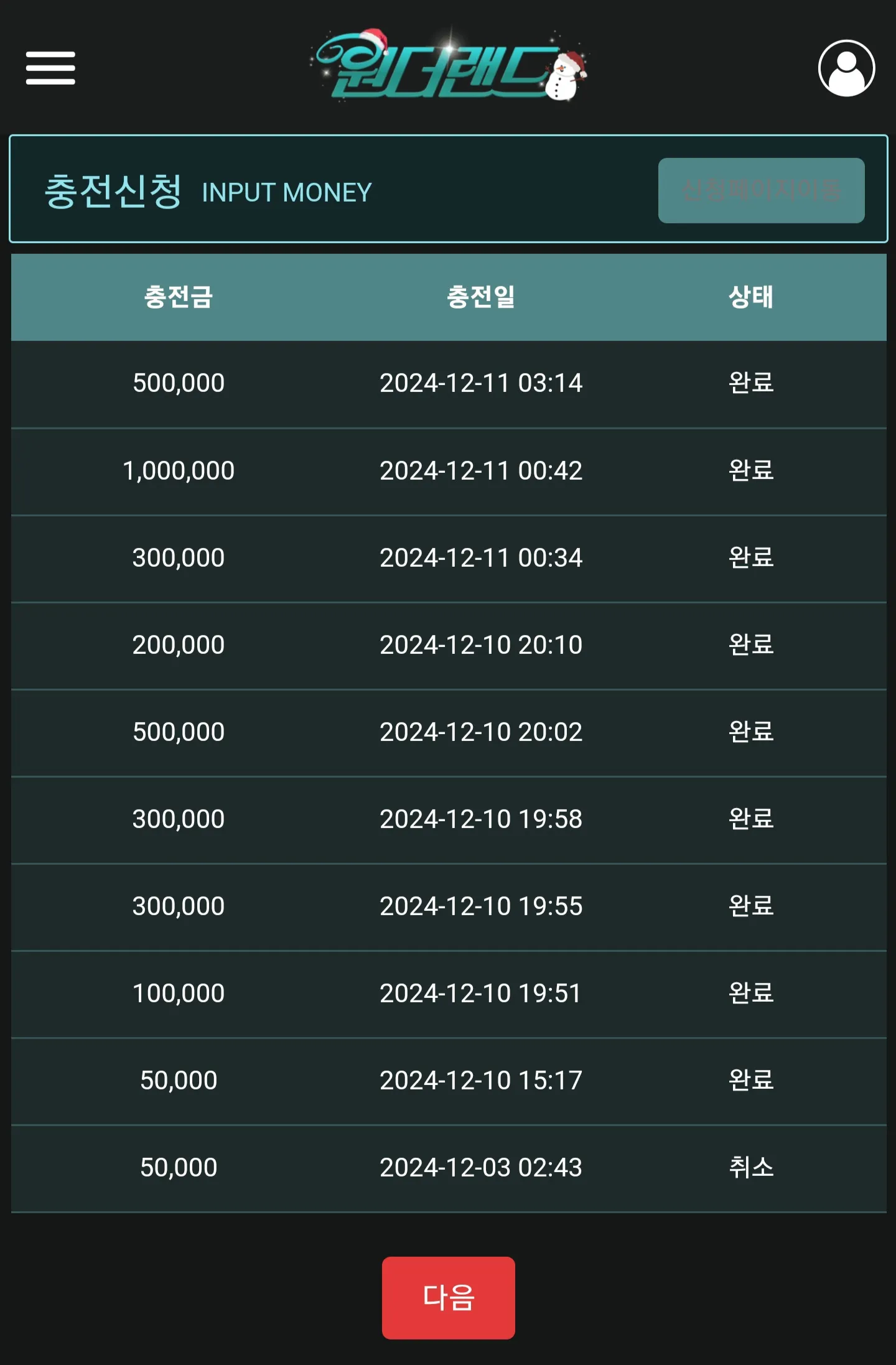Click the 2024-12-10 15:17 date entry

point(481,1081)
